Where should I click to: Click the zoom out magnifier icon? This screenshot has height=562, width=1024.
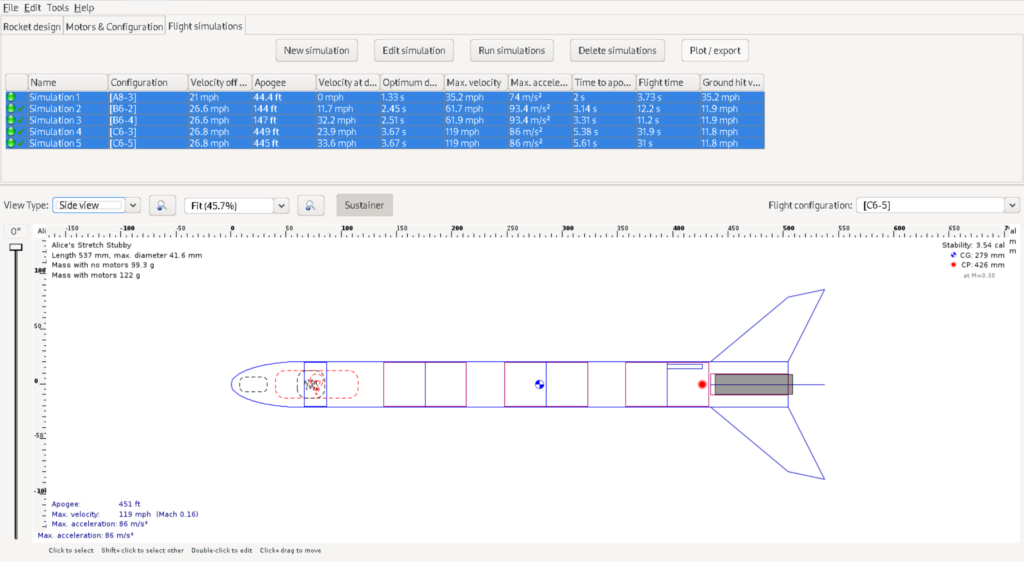click(162, 205)
